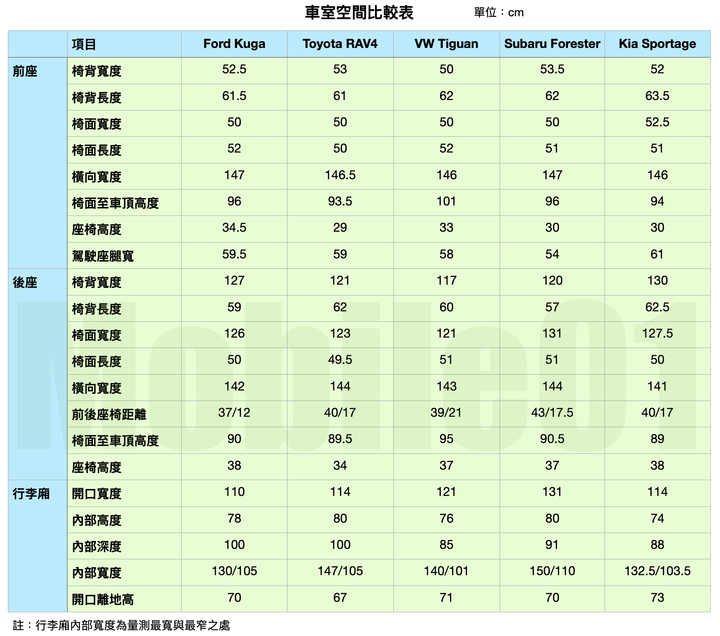This screenshot has width=720, height=636.
Task: Click Subaru Forester value 53.5
Action: (552, 69)
